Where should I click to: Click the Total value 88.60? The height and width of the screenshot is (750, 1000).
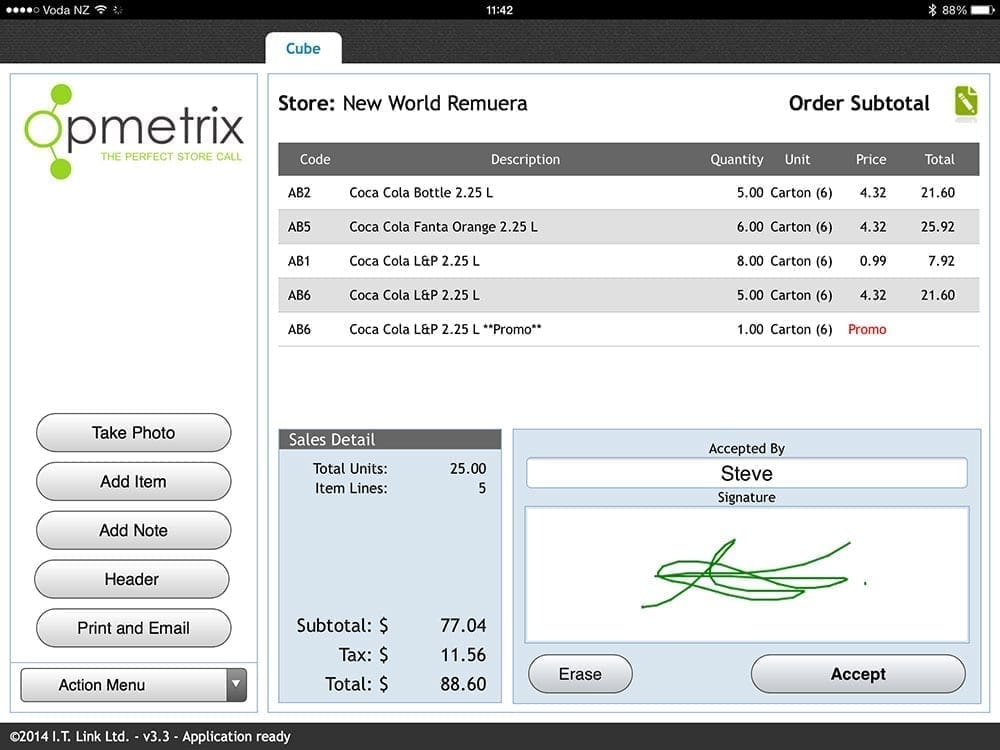pos(463,684)
